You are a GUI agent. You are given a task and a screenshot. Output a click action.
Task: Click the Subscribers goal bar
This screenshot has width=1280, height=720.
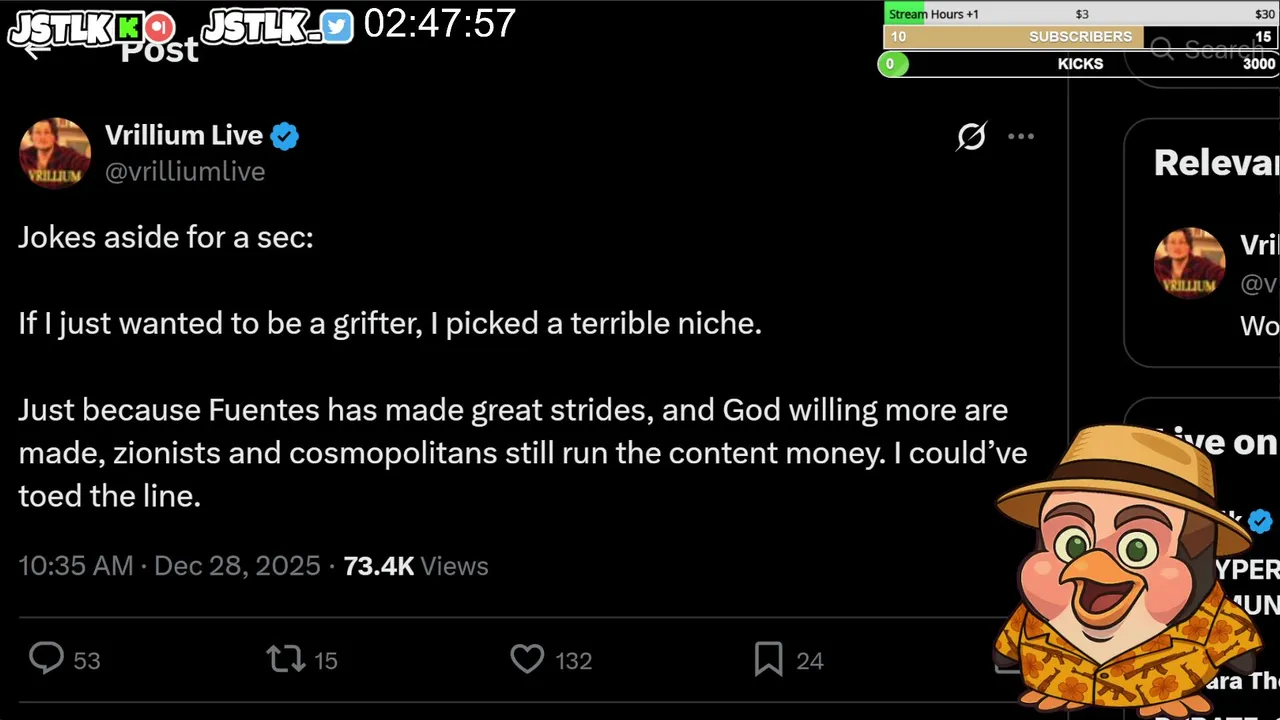click(x=1080, y=37)
